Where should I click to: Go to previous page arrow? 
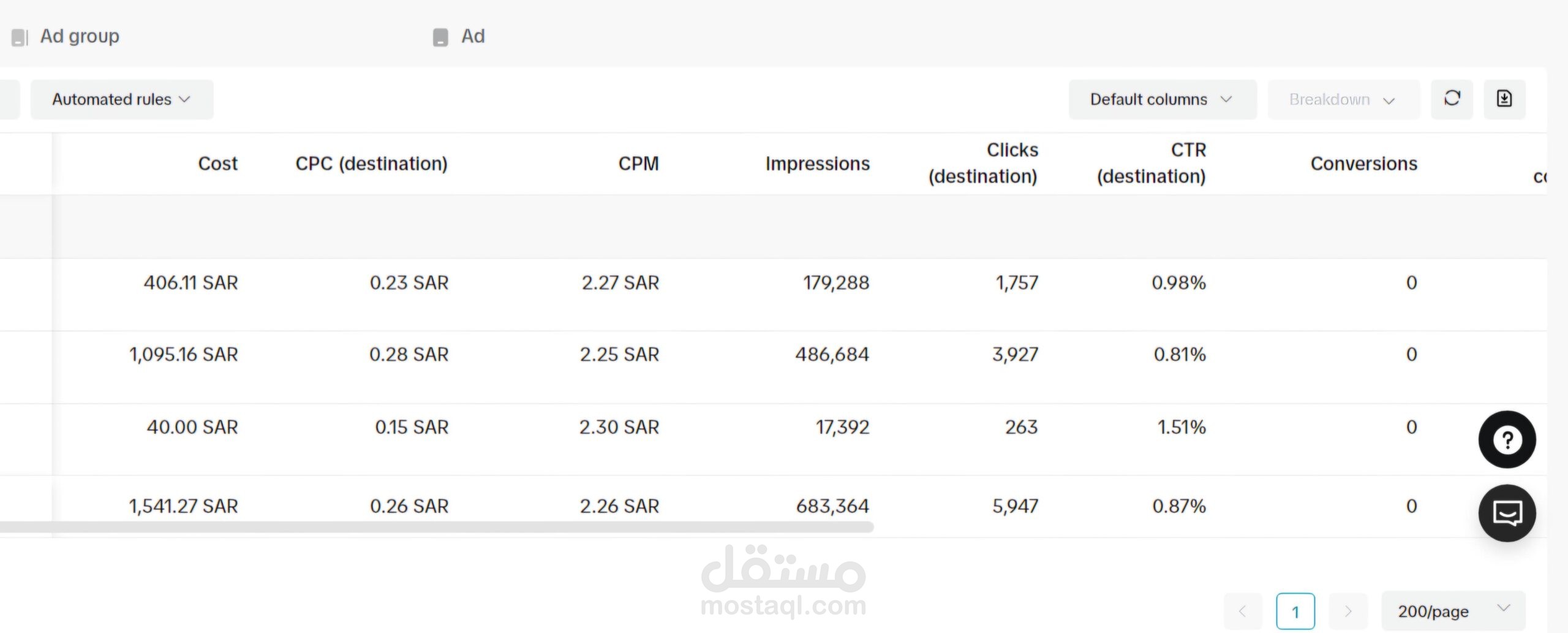1243,611
